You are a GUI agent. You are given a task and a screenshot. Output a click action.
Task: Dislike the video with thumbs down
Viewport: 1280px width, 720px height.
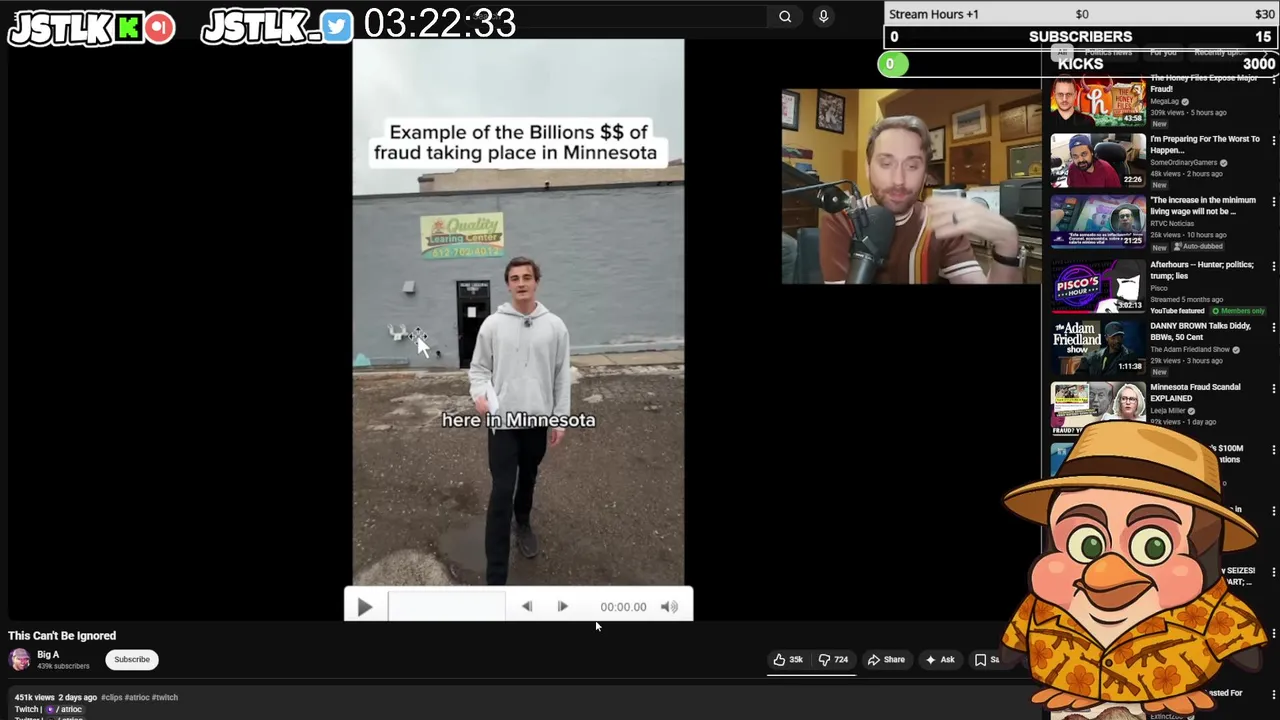coord(833,659)
